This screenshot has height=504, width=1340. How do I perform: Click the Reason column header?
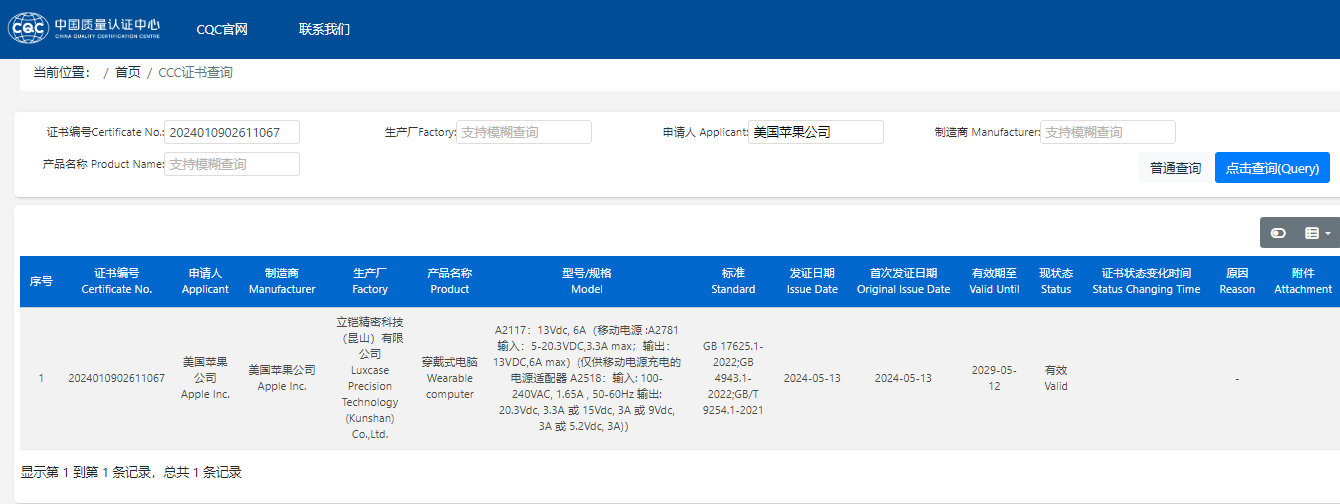pyautogui.click(x=1237, y=281)
